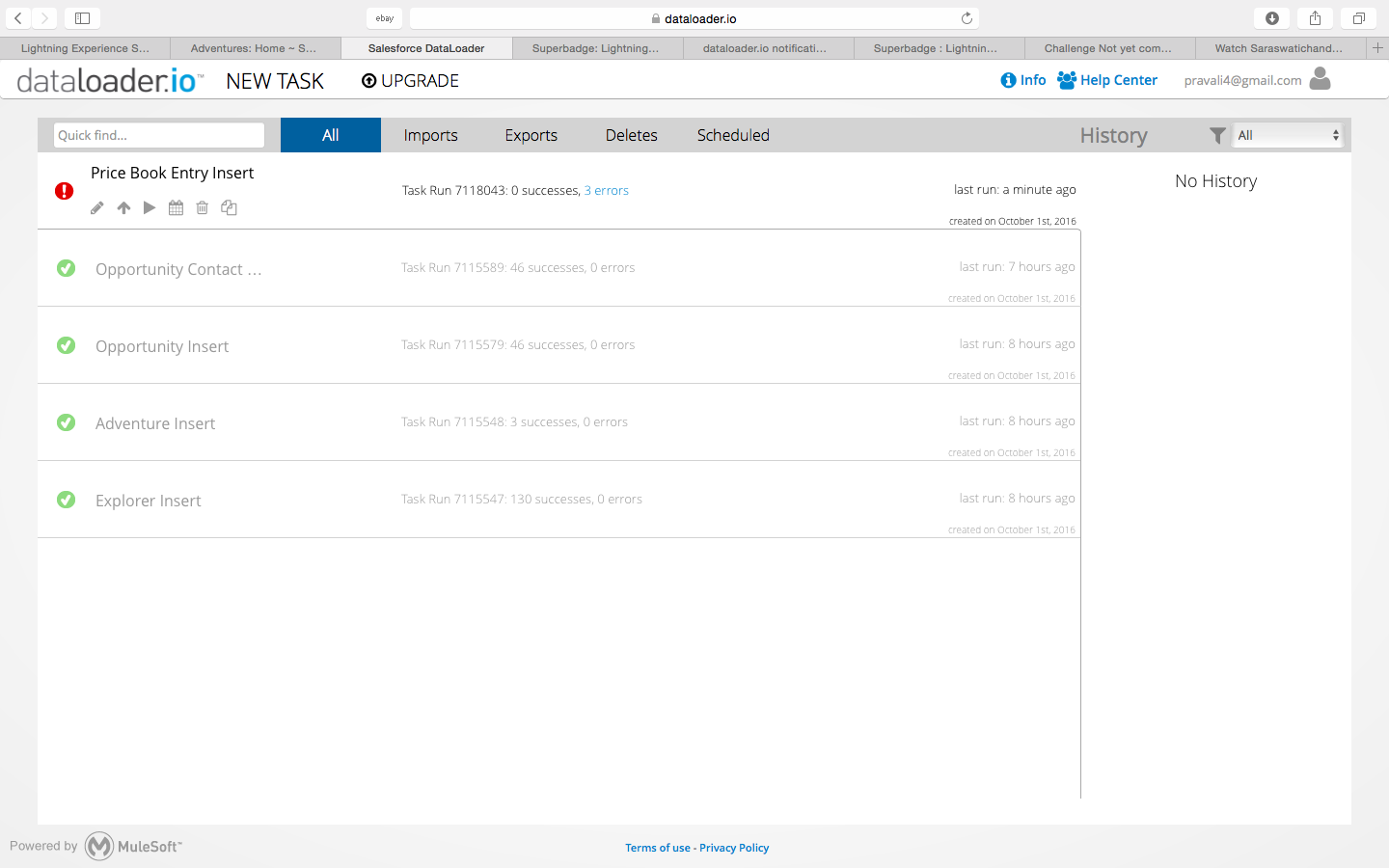Copy the Price Book Entry Insert task

click(229, 207)
